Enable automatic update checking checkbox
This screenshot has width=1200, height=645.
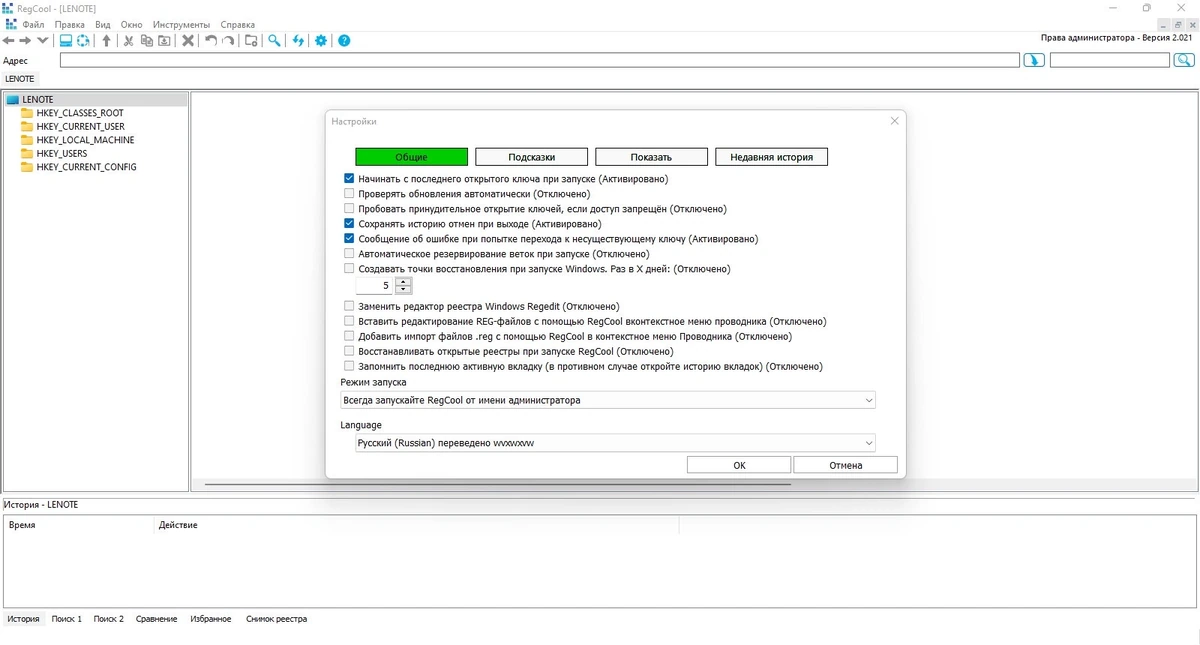(x=349, y=194)
